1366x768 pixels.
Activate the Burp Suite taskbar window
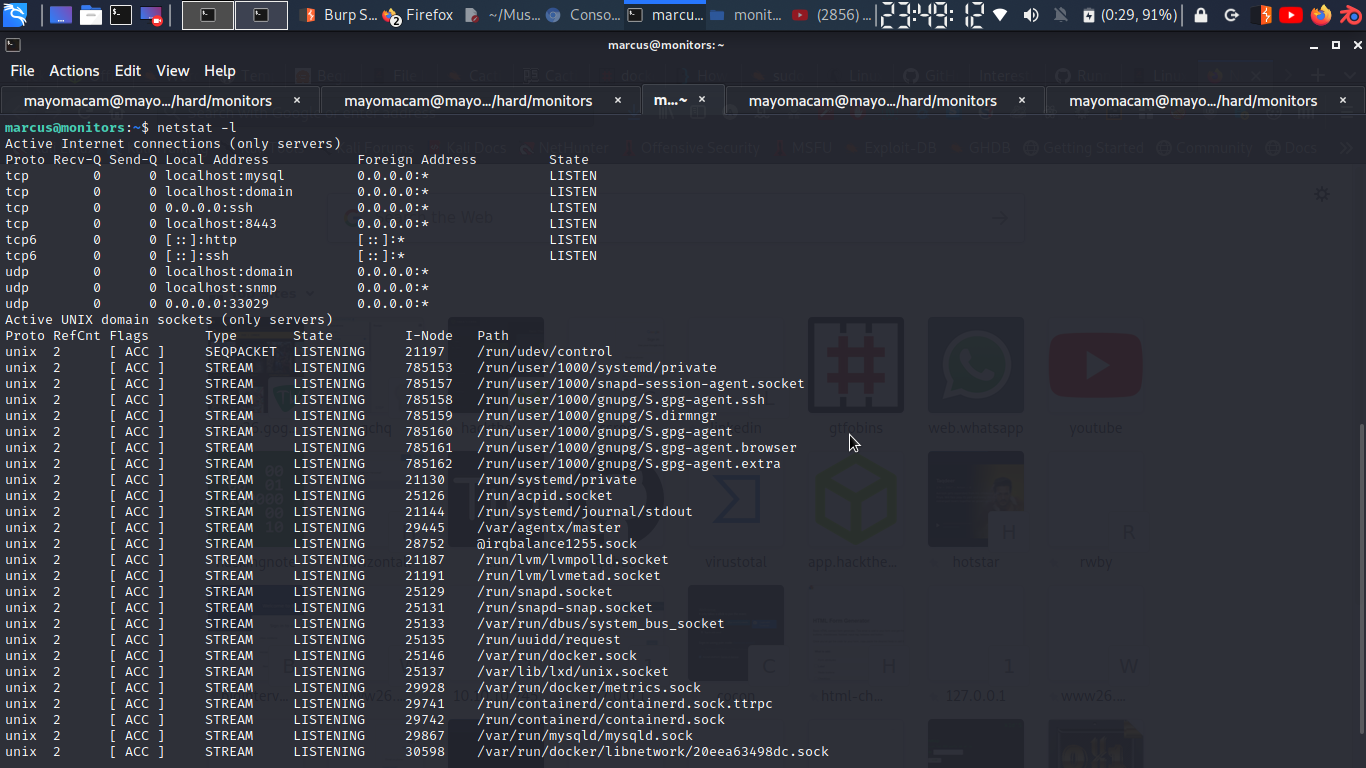click(x=339, y=15)
